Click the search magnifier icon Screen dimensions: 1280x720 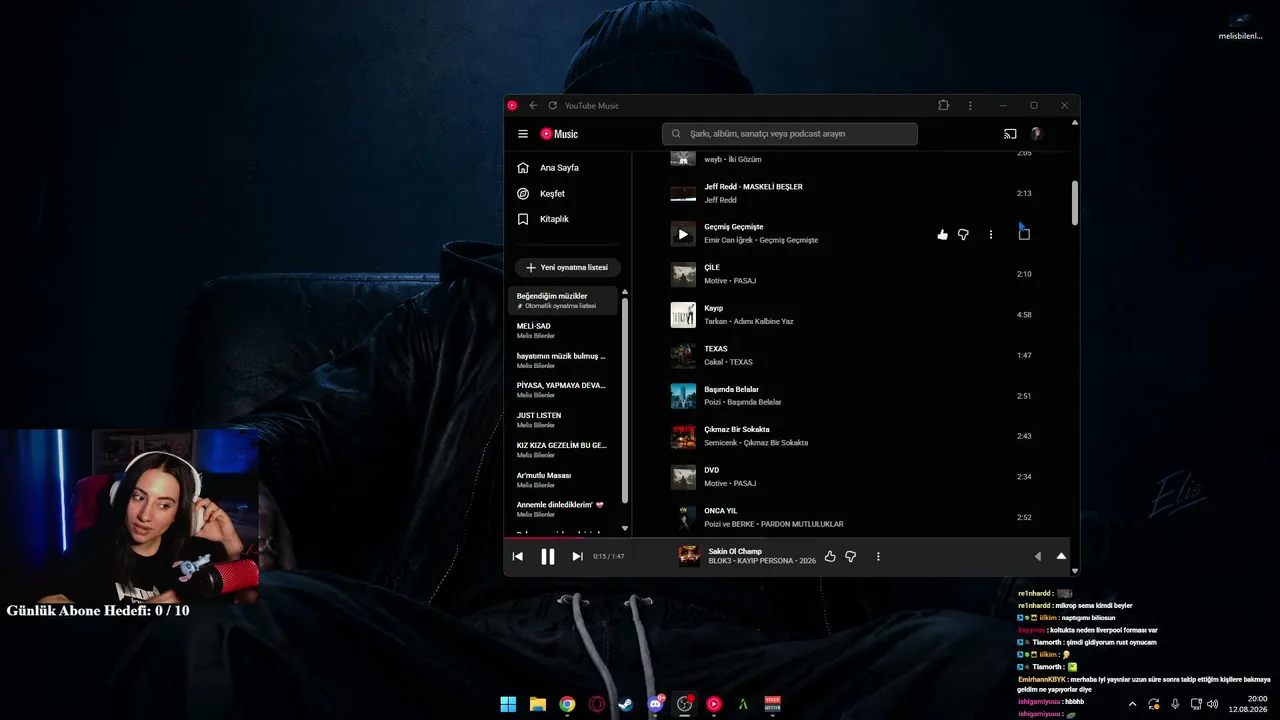pyautogui.click(x=676, y=134)
